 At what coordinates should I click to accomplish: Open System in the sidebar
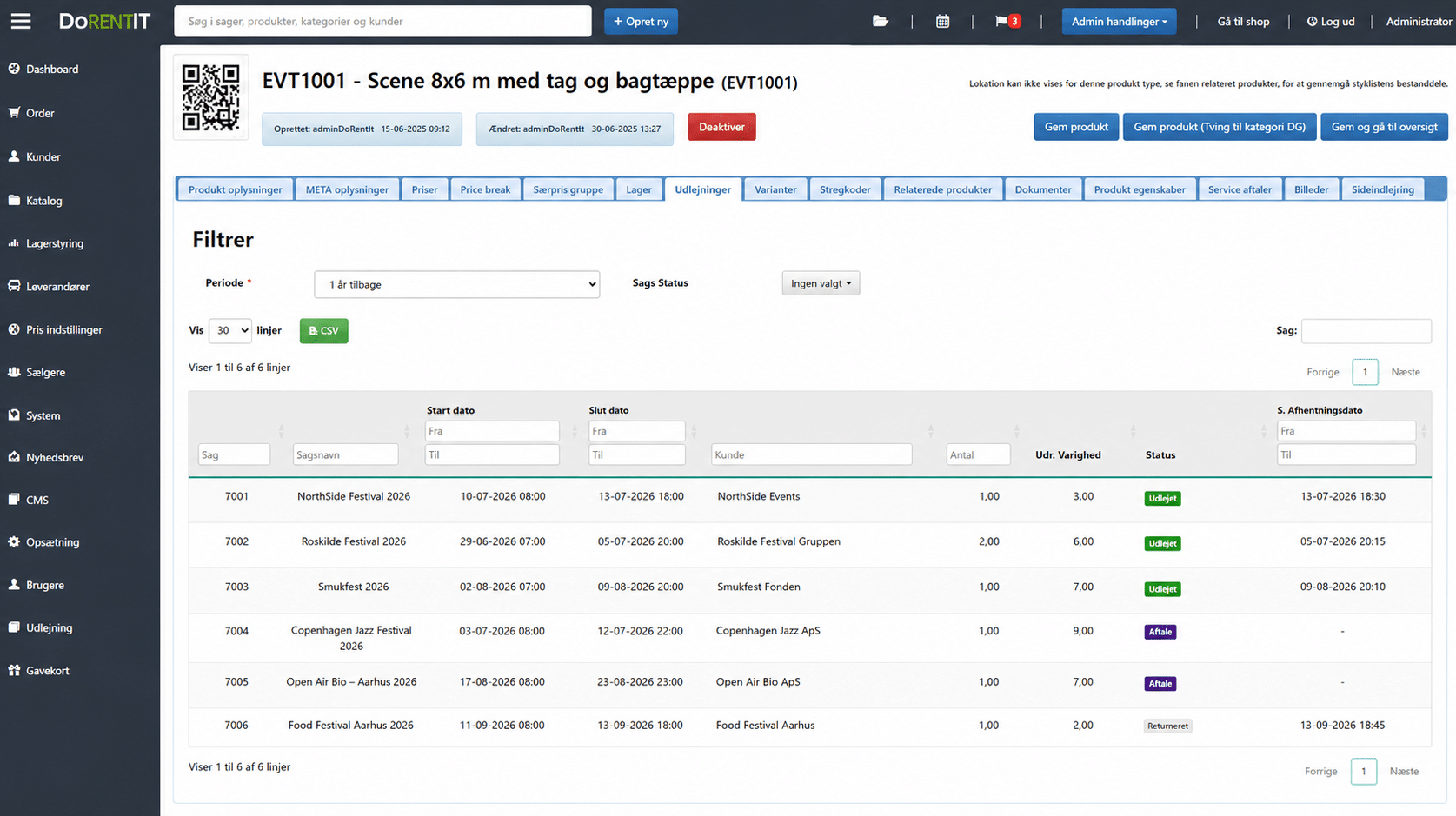[43, 415]
